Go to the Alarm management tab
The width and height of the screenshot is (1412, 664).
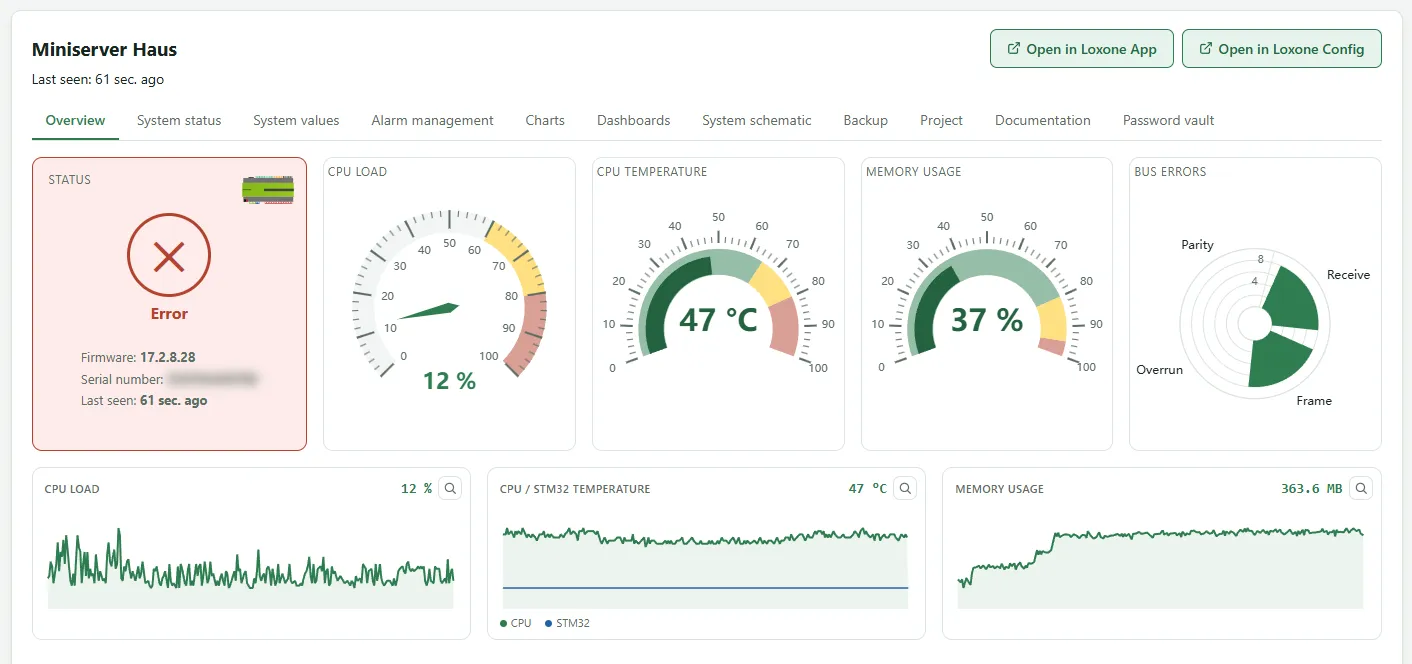[x=432, y=120]
